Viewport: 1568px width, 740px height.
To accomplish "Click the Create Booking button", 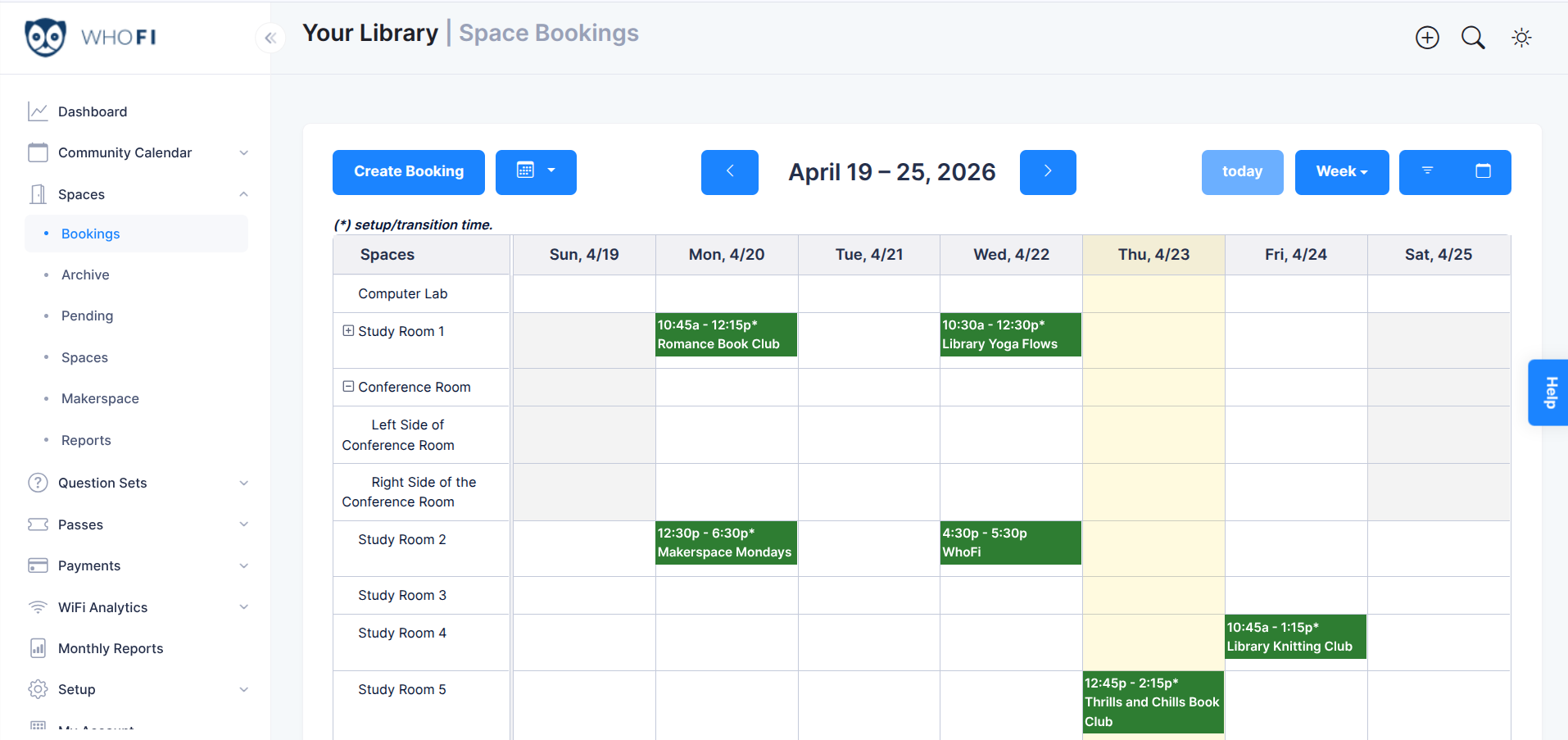I will tap(408, 172).
